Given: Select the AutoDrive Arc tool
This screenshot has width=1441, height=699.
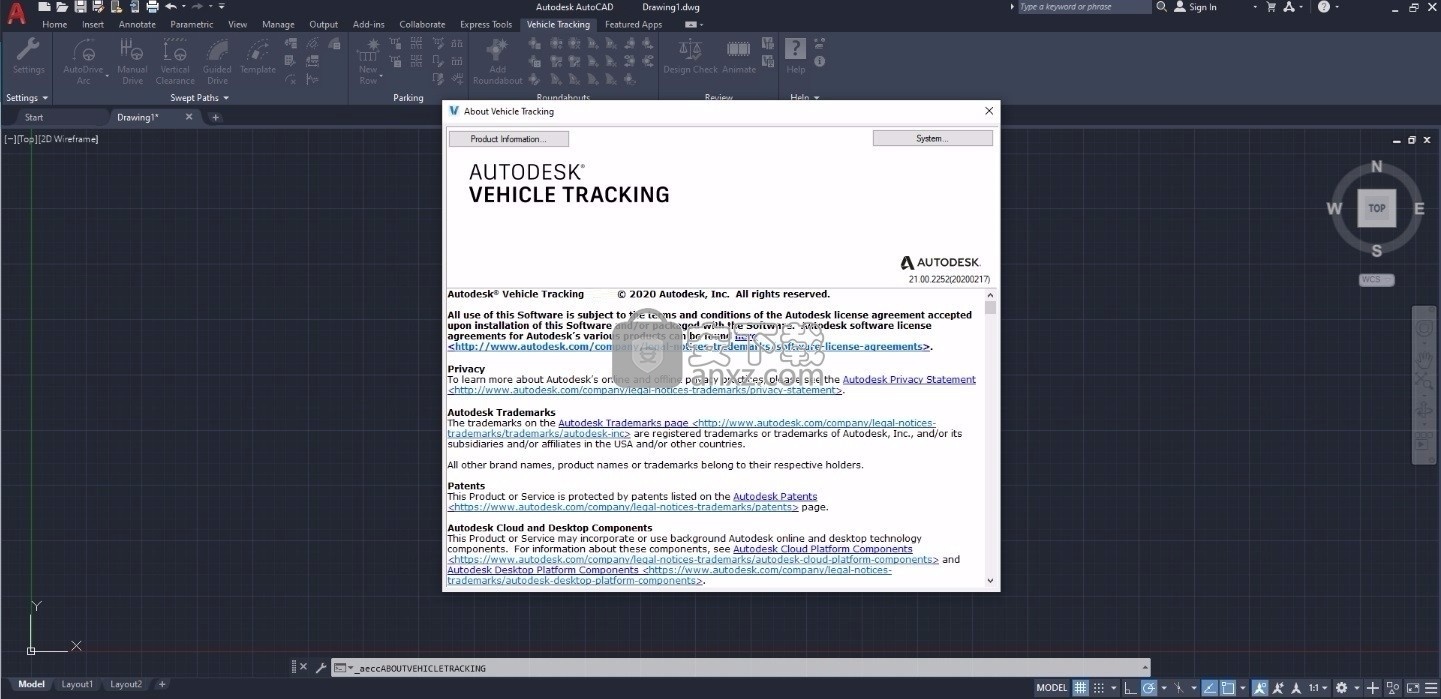Looking at the screenshot, I should click(x=83, y=59).
